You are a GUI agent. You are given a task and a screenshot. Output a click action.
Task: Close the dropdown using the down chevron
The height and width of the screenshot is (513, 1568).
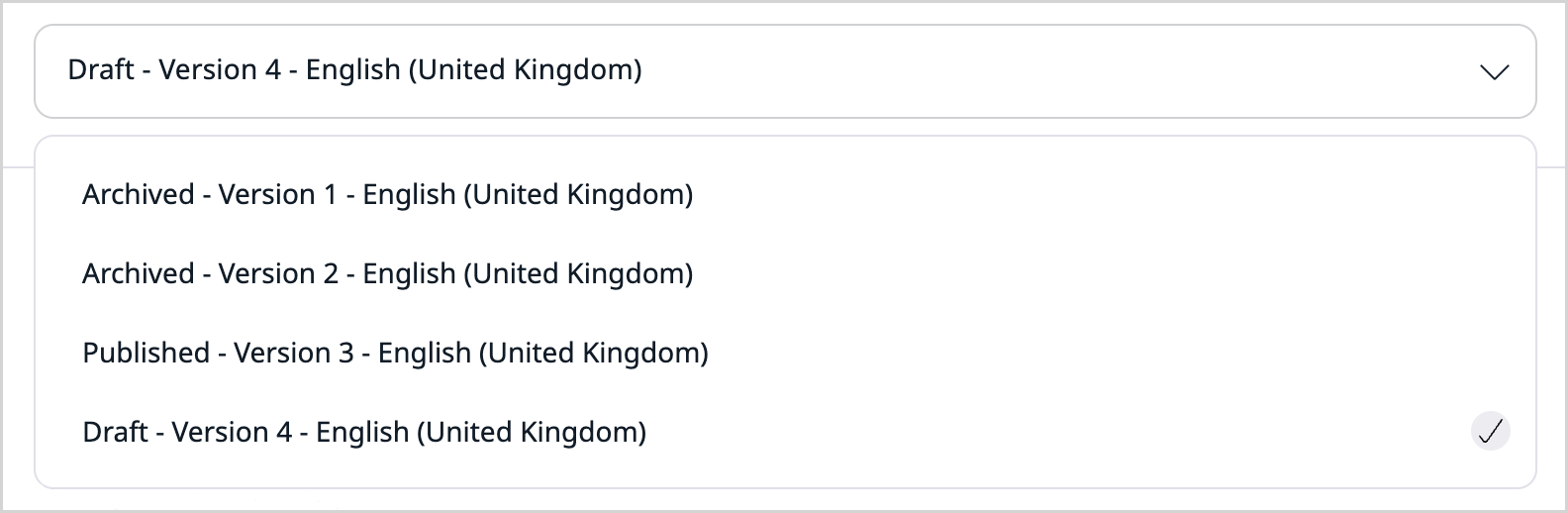pyautogui.click(x=1493, y=71)
